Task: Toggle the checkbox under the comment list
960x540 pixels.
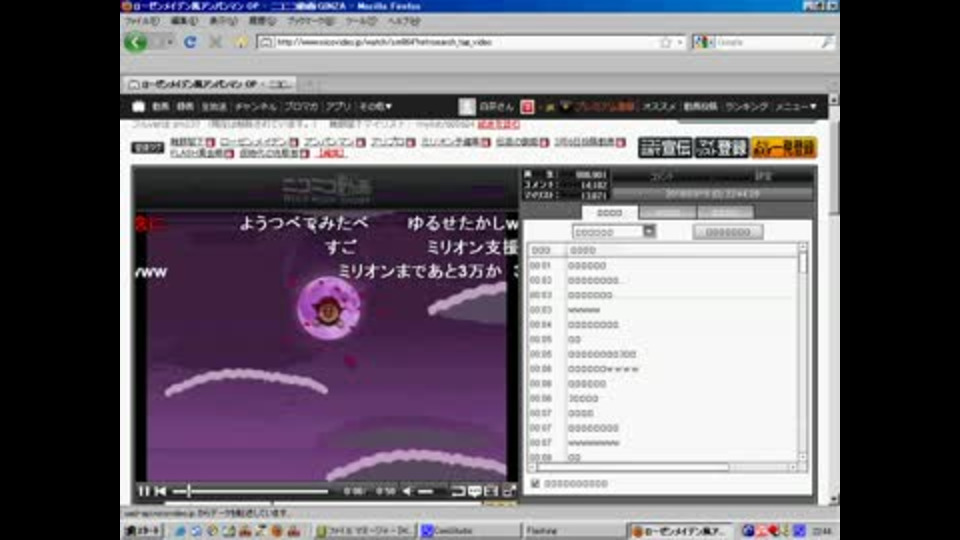Action: (x=535, y=484)
